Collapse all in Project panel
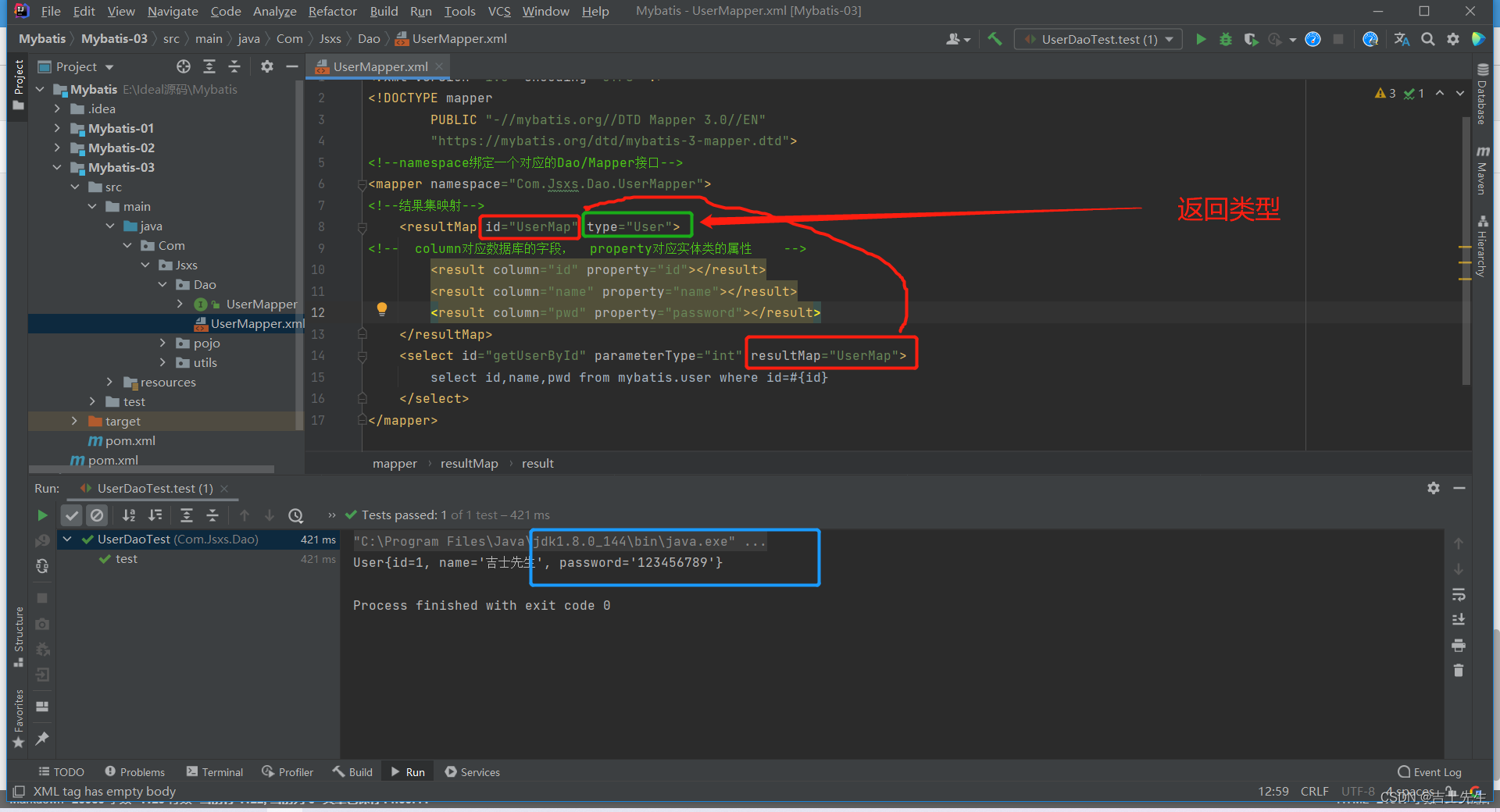Image resolution: width=1500 pixels, height=812 pixels. [234, 66]
